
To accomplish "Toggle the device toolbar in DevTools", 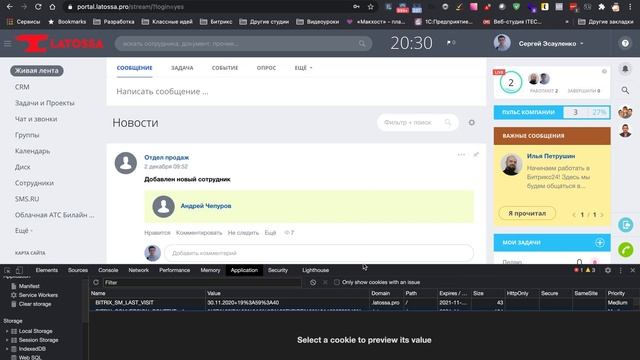I will click(19, 270).
